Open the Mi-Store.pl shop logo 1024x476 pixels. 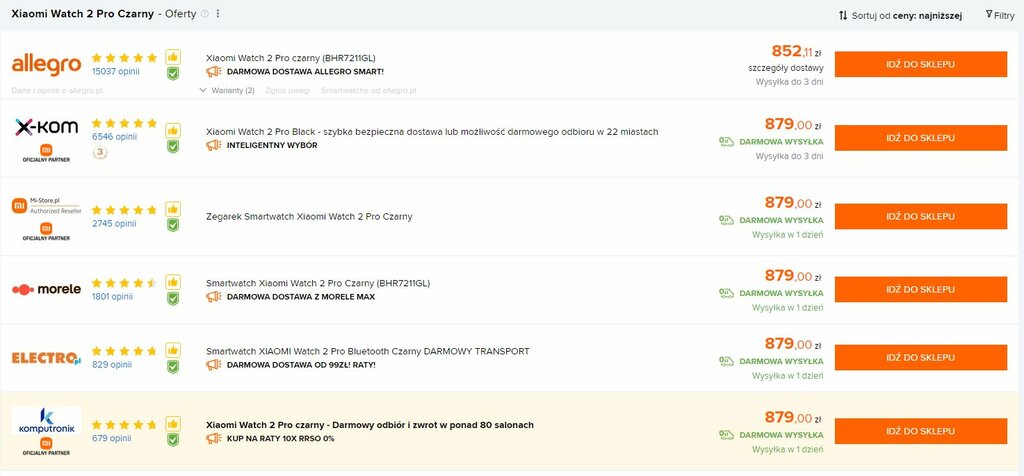coord(46,206)
